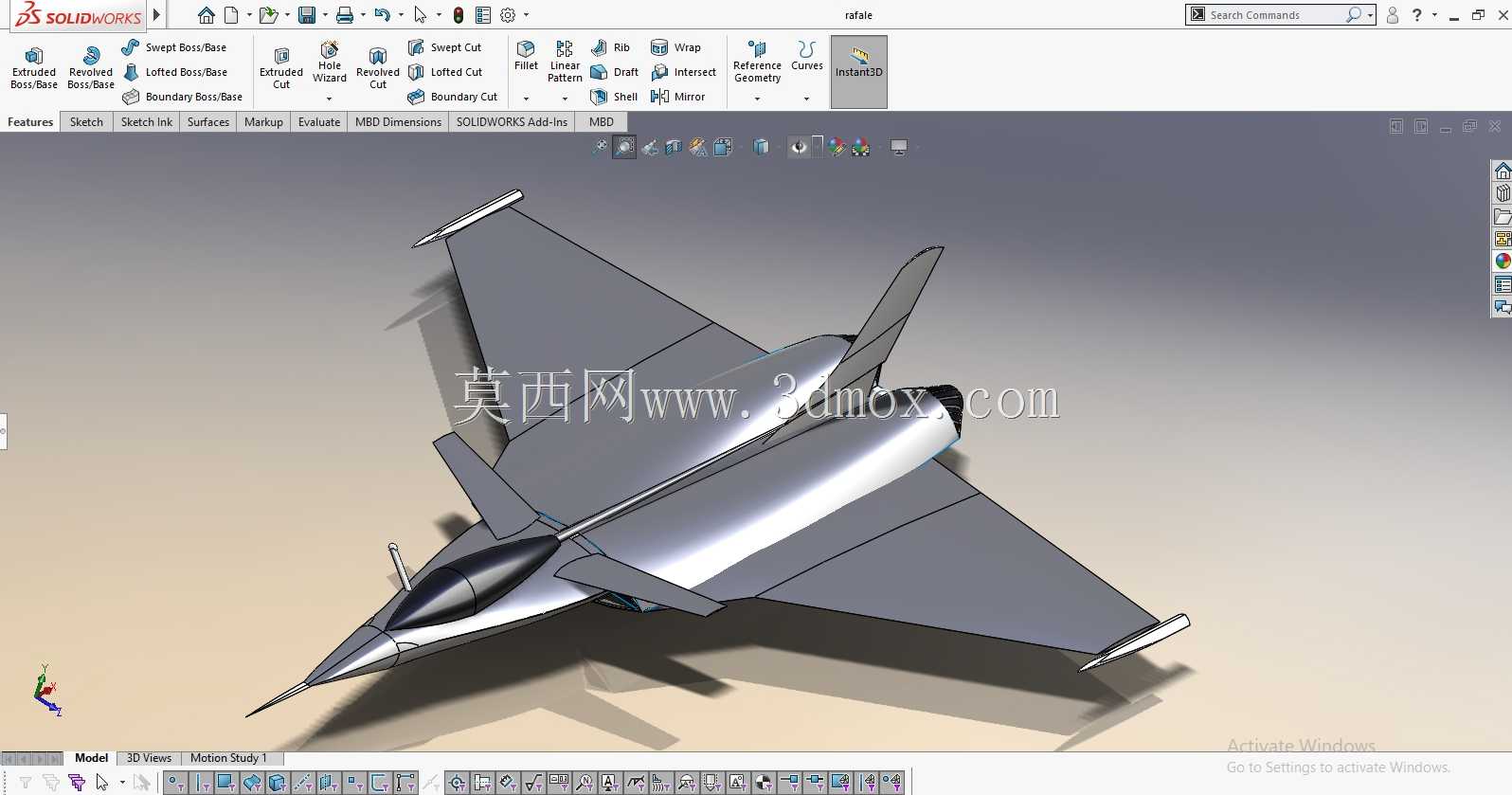Expand the New document dropdown arrow
Image resolution: width=1512 pixels, height=795 pixels.
tap(249, 15)
